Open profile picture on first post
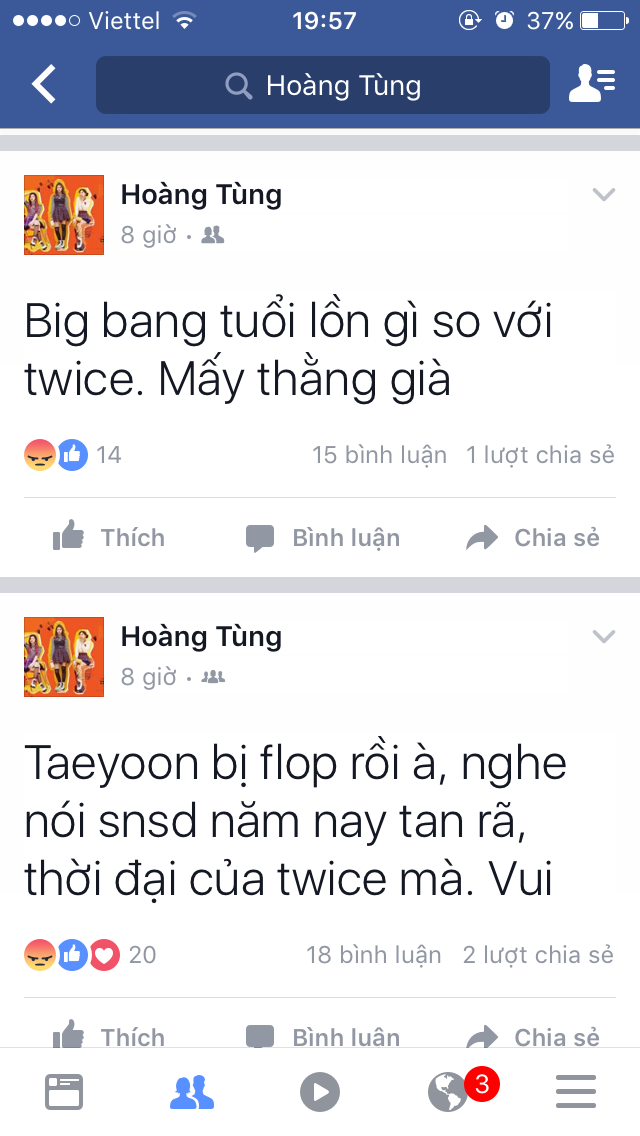 click(x=64, y=214)
